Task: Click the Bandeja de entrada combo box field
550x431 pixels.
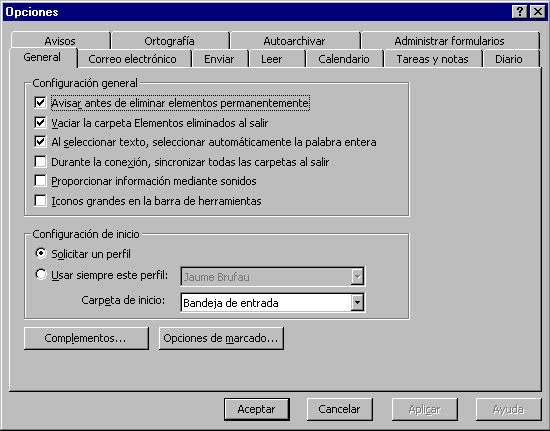Action: pos(273,302)
